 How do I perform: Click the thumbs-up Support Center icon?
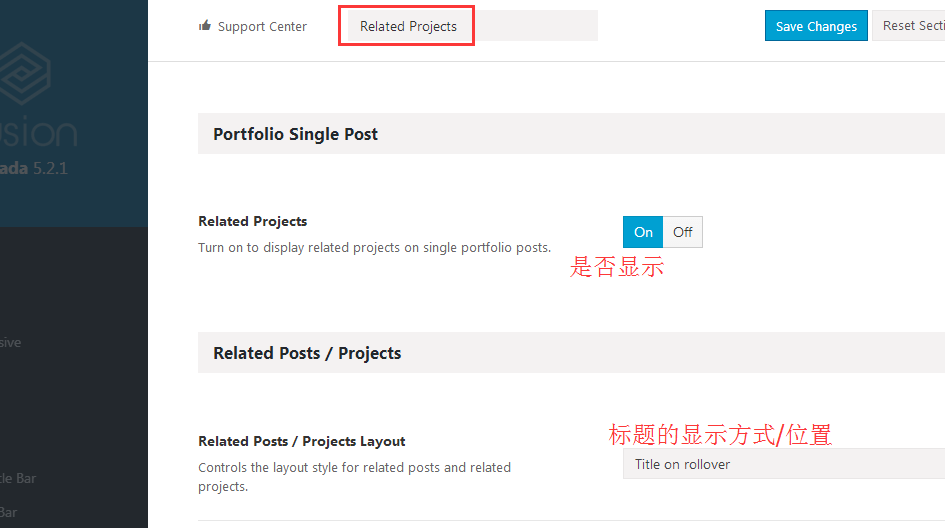(x=205, y=25)
